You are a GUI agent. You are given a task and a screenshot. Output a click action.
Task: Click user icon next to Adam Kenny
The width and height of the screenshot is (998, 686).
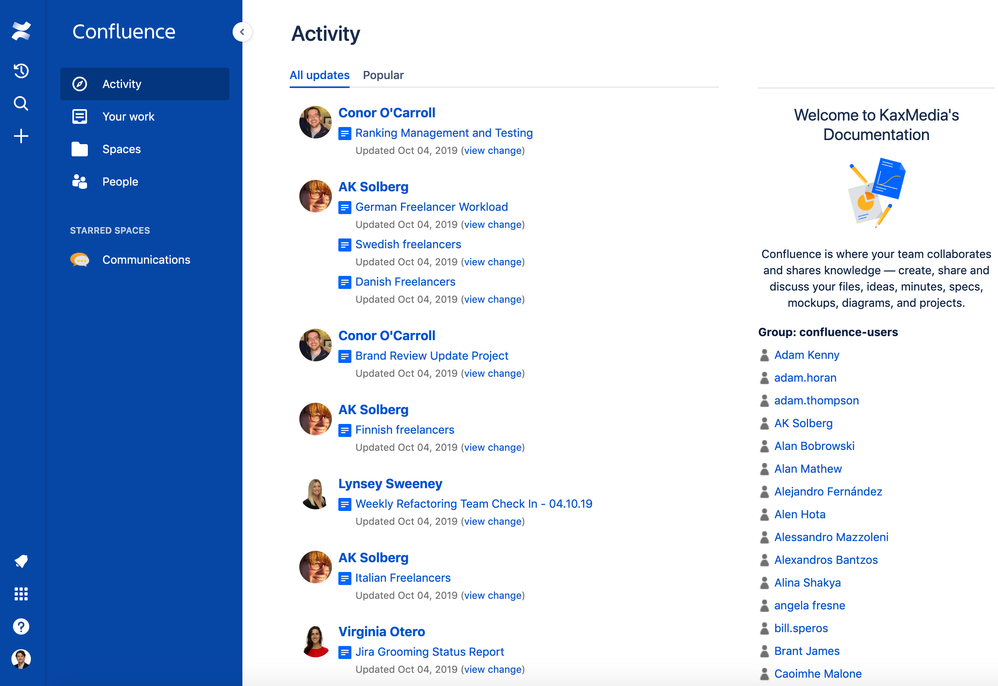click(764, 355)
